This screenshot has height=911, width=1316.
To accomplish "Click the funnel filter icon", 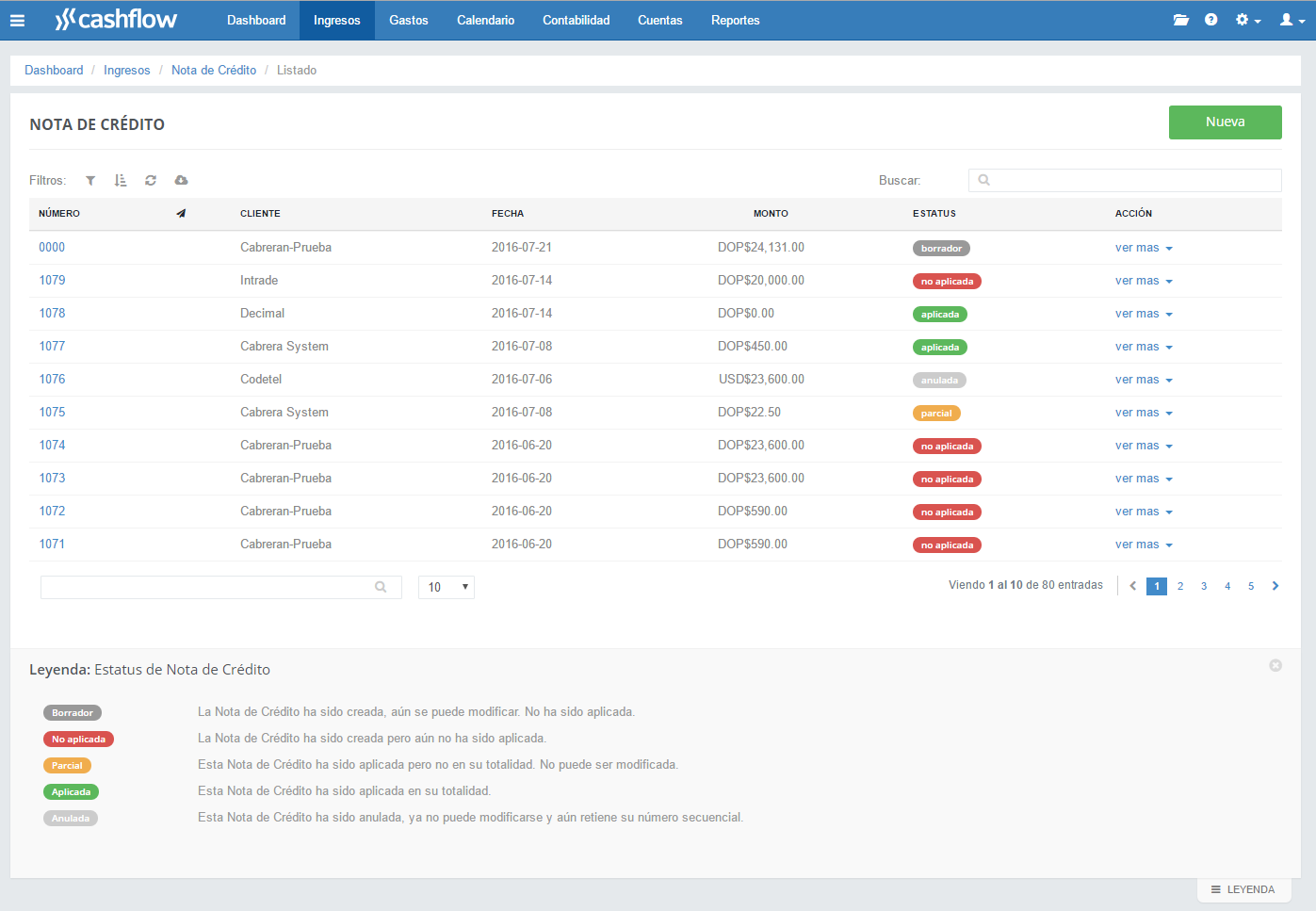I will click(x=90, y=180).
